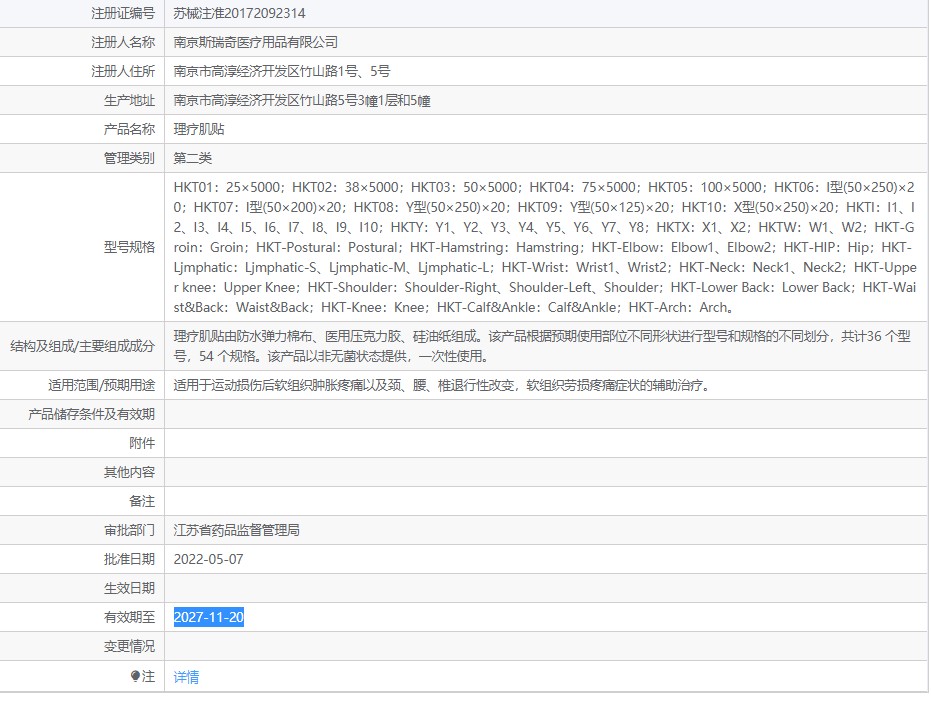
Task: Click the 结构及组成/主要组成成分 label
Action: coord(83,346)
